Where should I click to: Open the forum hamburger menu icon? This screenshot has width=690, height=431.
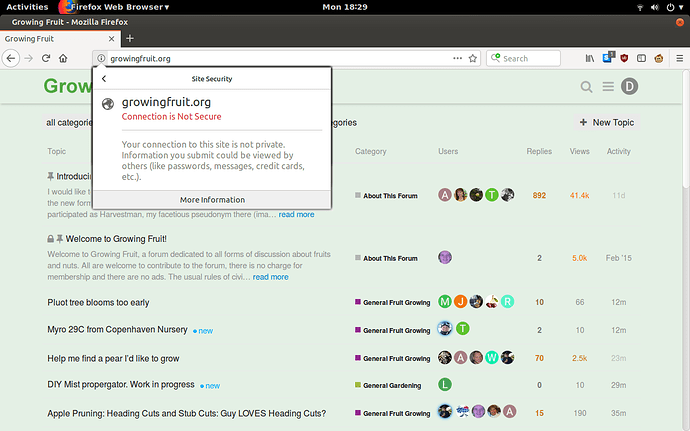coord(608,87)
